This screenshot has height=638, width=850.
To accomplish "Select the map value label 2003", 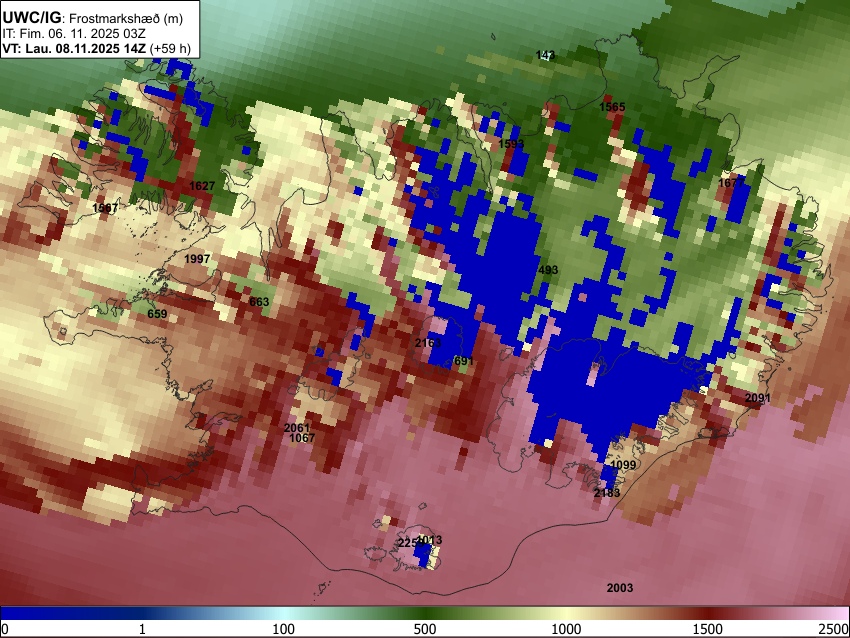I will [620, 588].
